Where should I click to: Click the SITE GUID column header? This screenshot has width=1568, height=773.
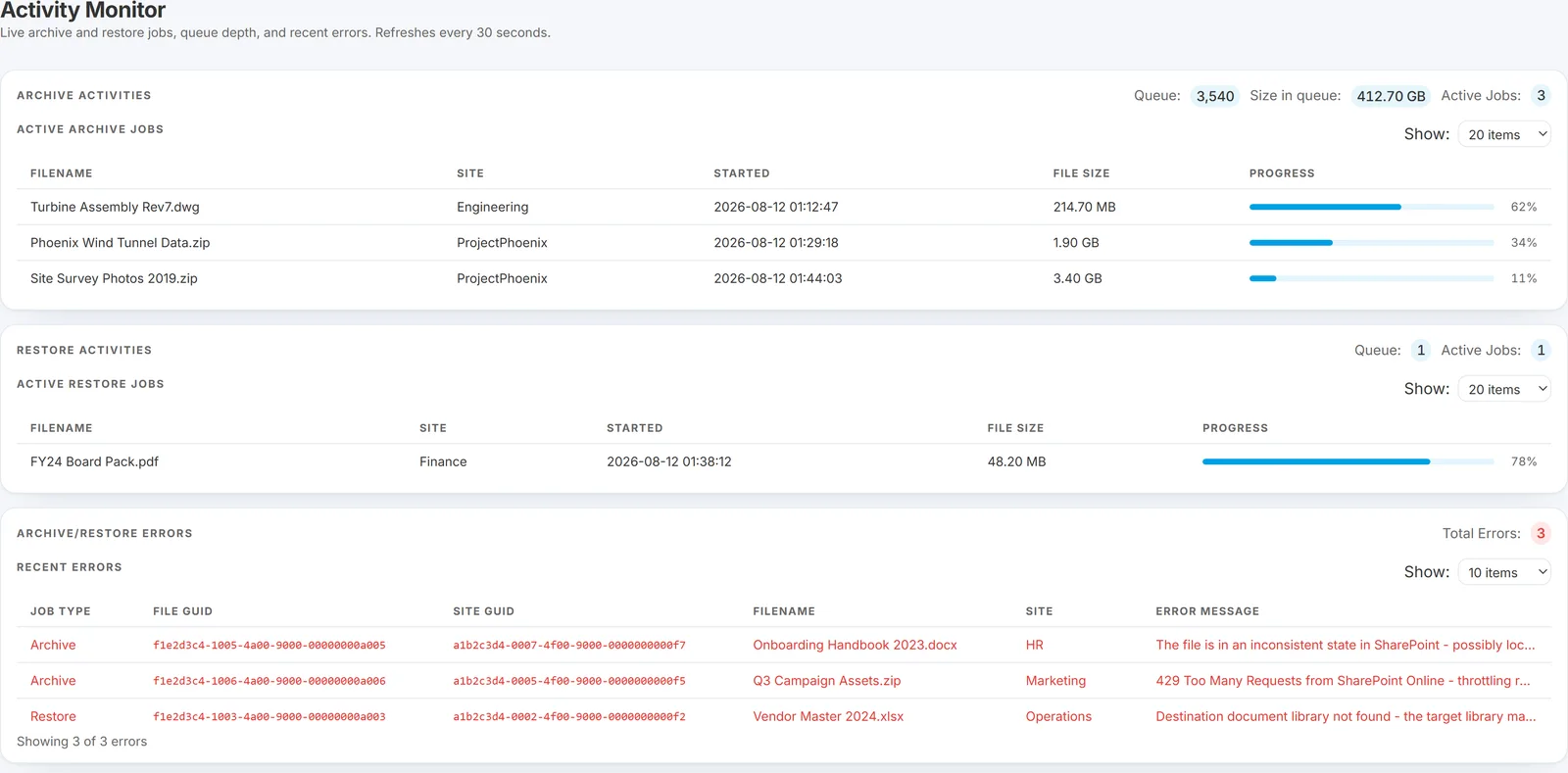[483, 611]
